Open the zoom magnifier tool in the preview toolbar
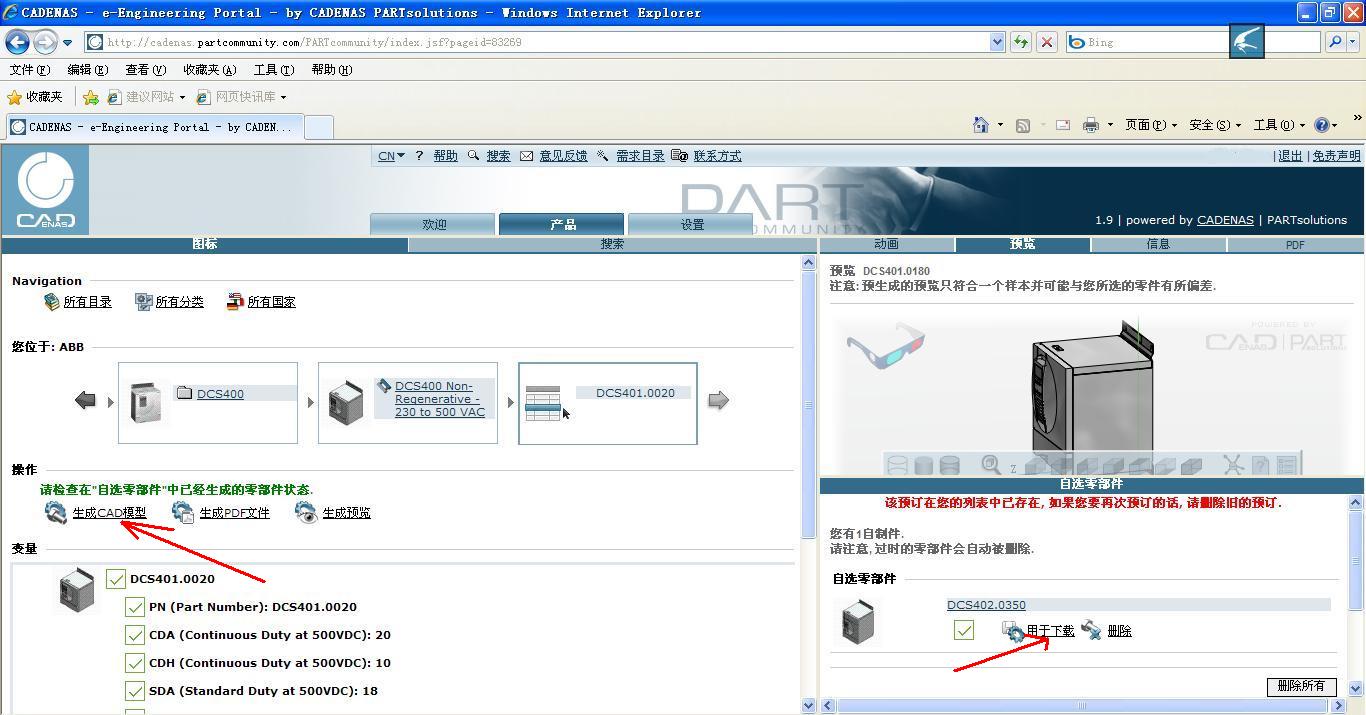The image size is (1366, 715). tap(991, 463)
